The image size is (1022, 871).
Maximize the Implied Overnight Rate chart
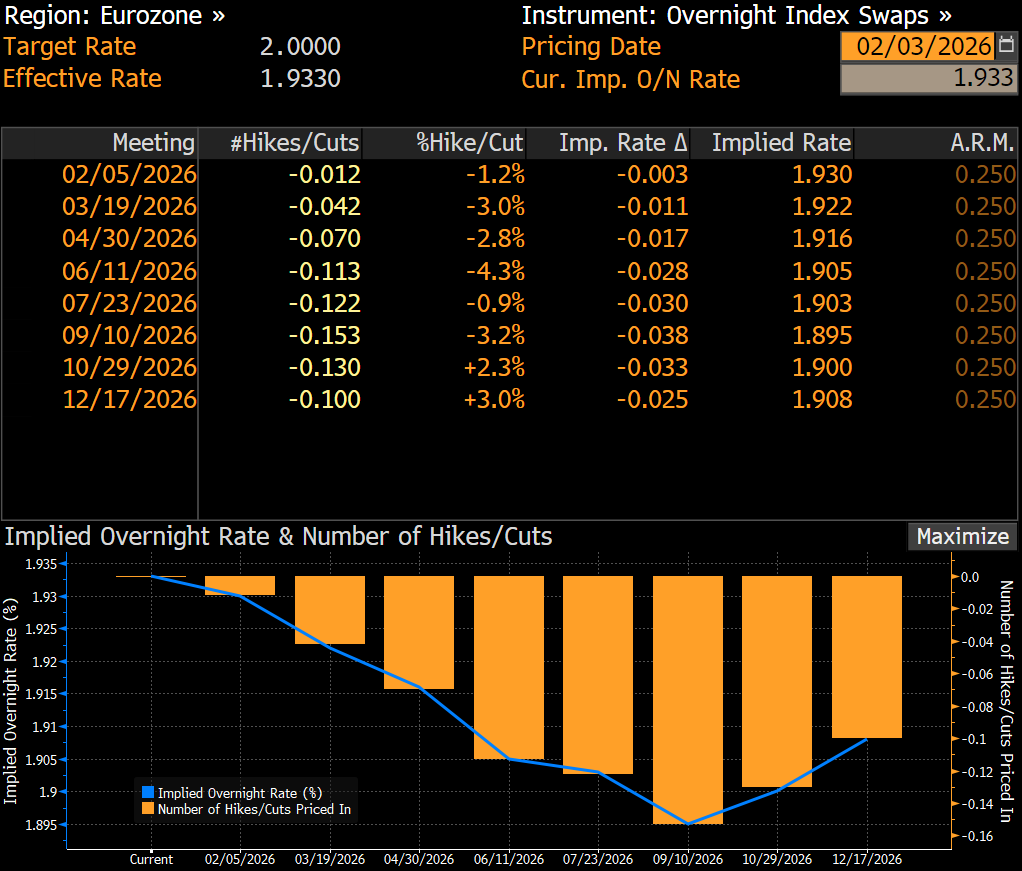962,537
